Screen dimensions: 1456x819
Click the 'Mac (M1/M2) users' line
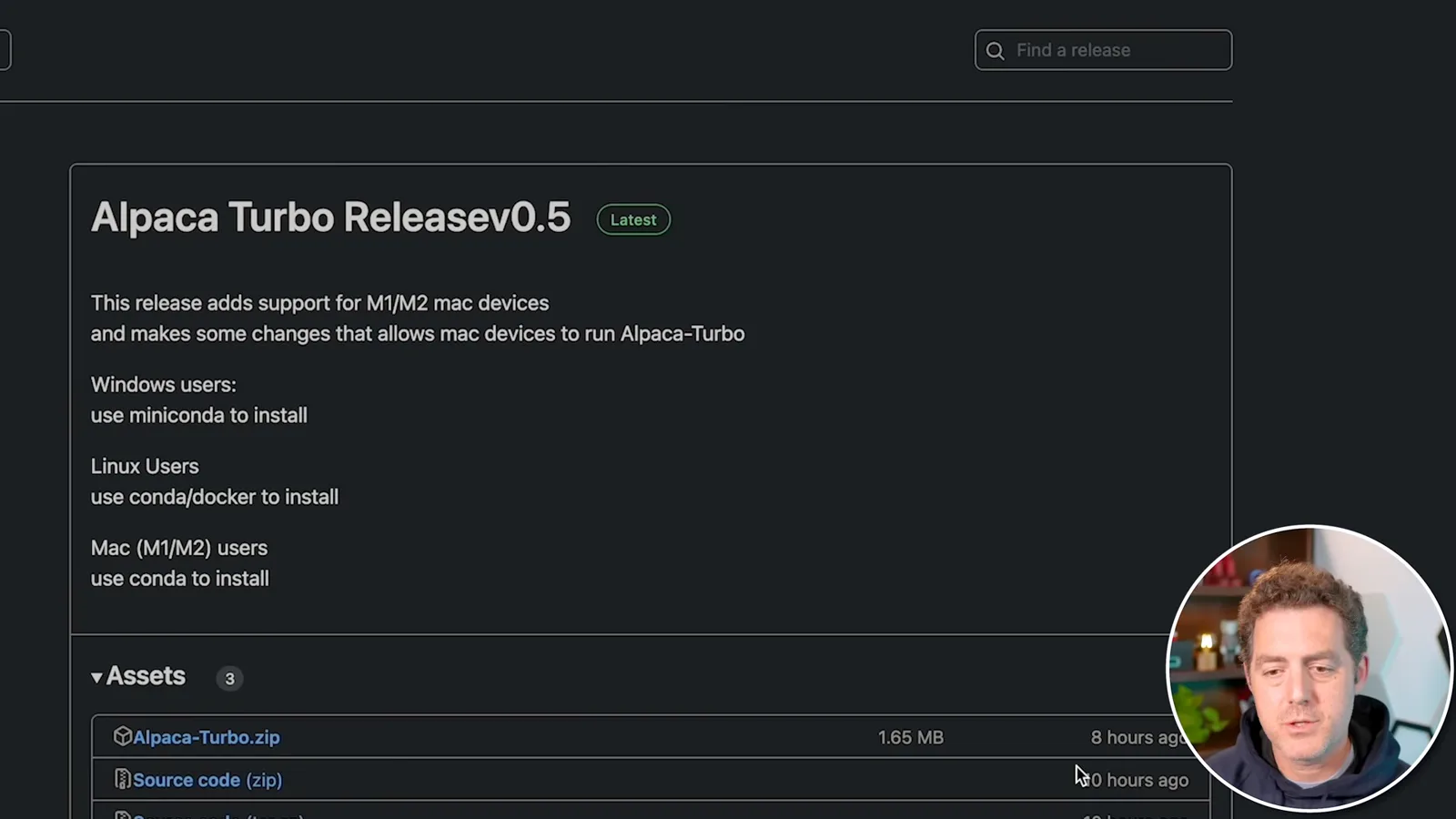point(179,548)
